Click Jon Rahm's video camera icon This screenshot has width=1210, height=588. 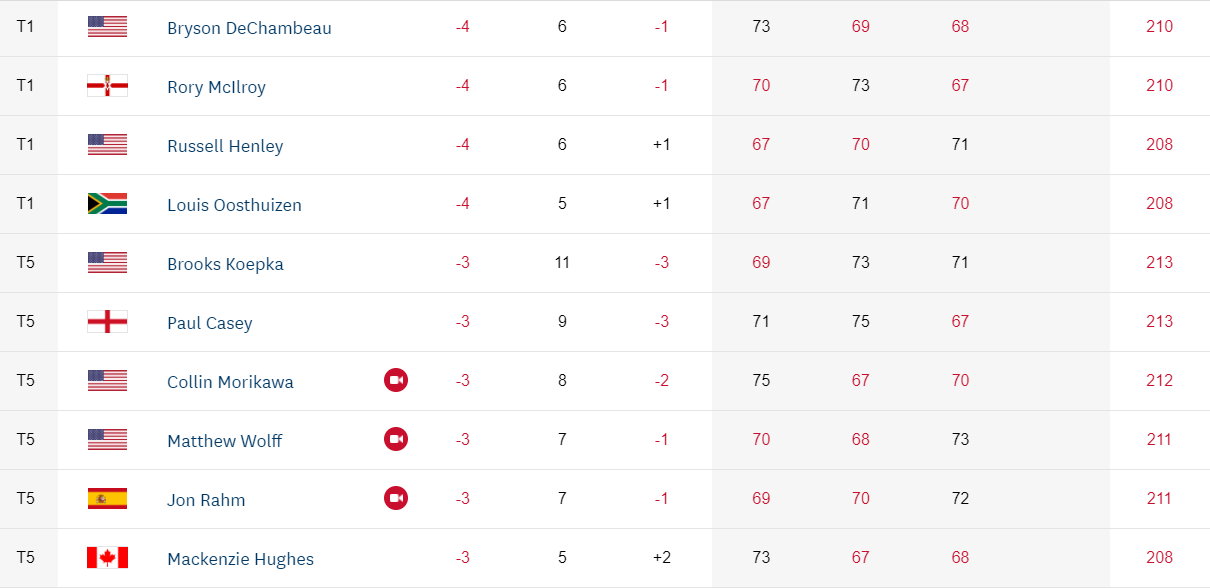point(396,498)
